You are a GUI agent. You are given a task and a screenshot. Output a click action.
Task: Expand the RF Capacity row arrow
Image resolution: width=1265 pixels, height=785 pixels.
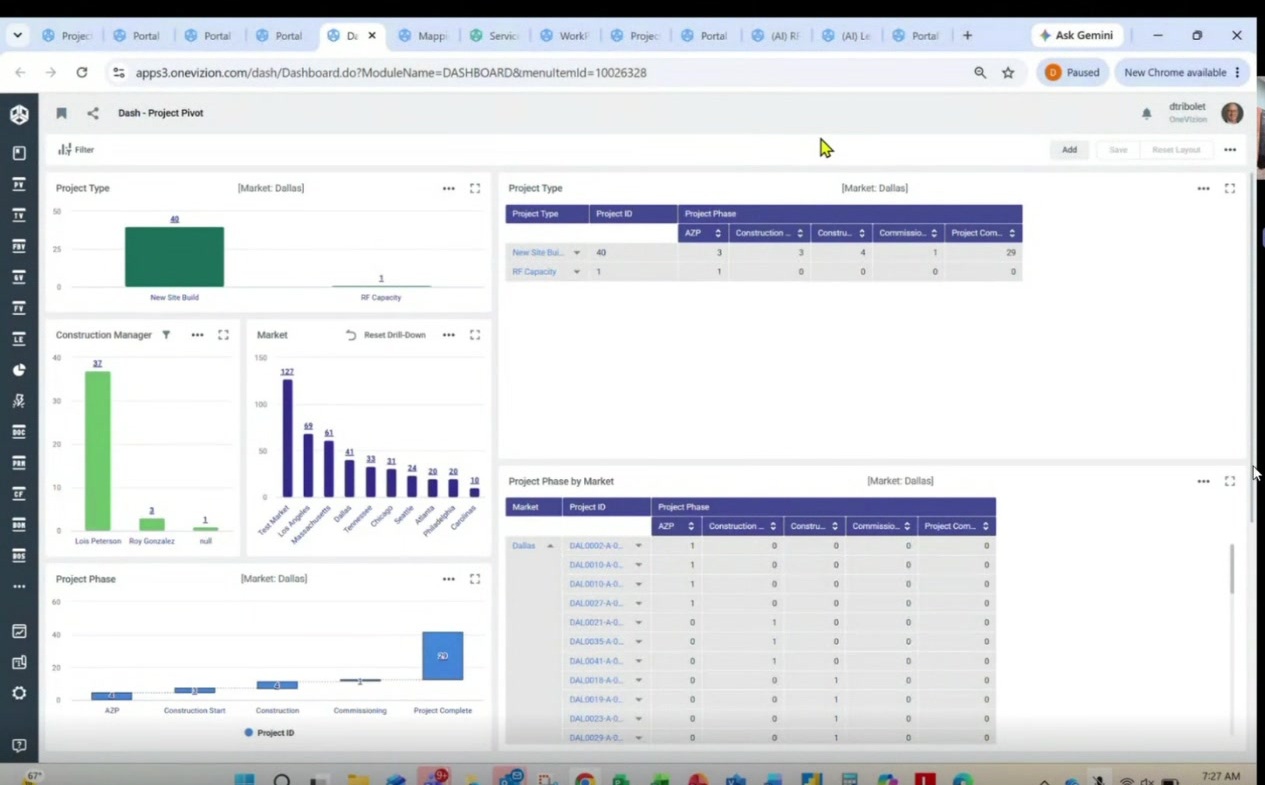point(577,272)
